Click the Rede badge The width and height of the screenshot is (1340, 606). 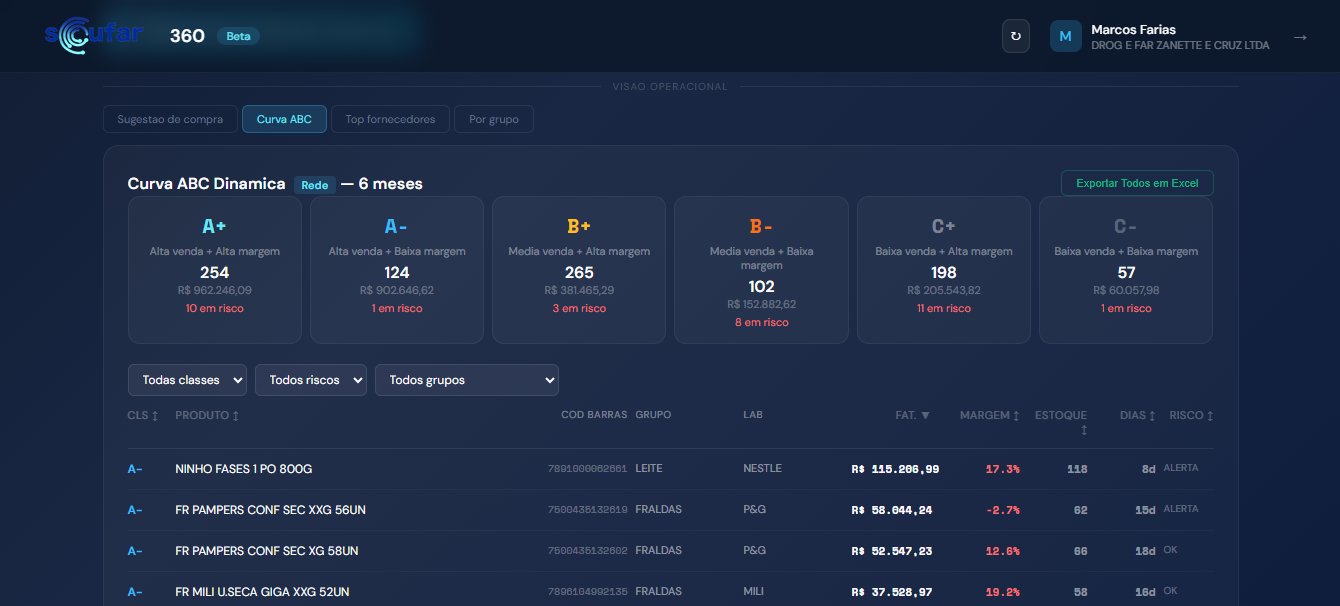tap(315, 184)
